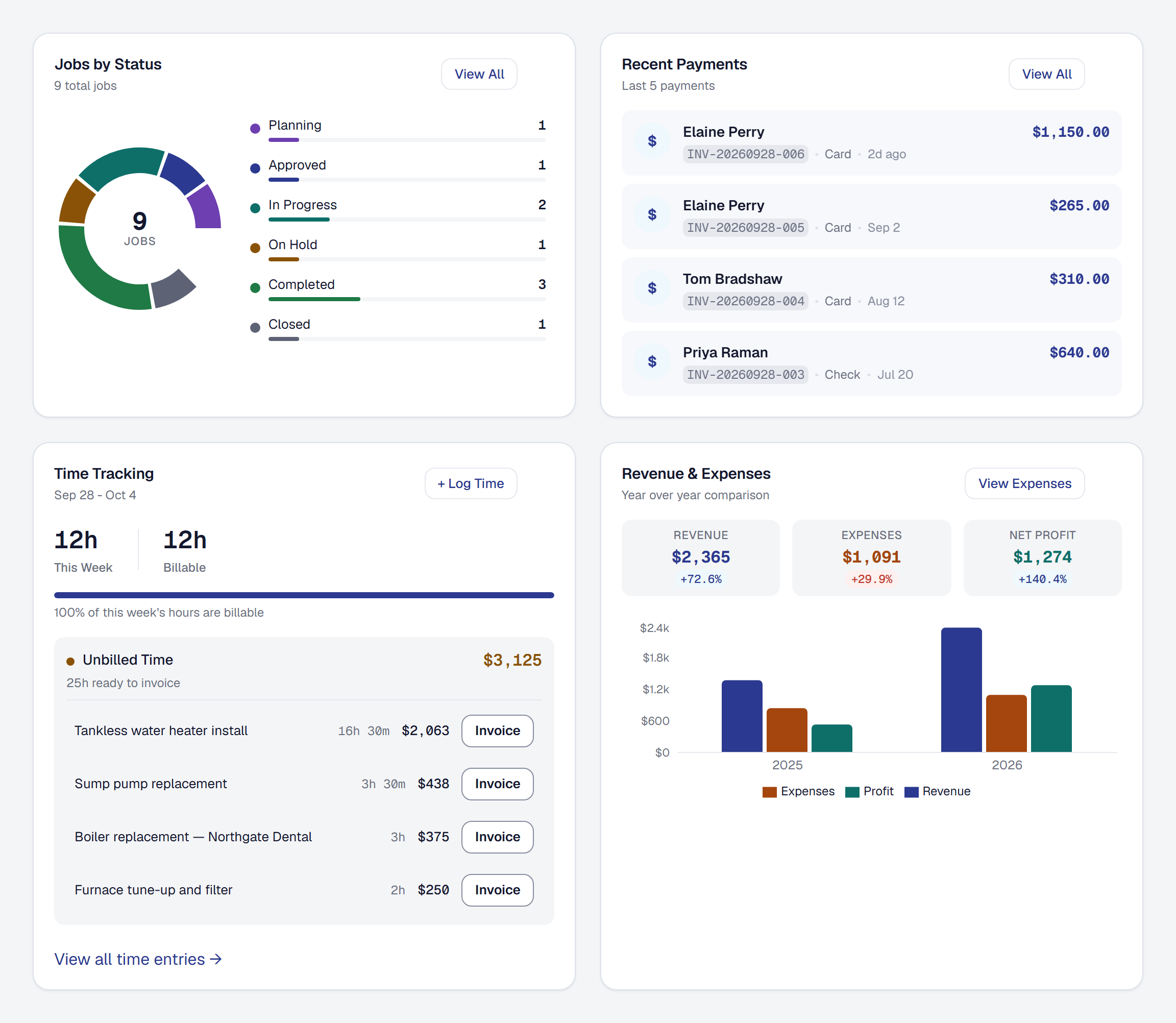Invoice the Sump pump replacement

[497, 784]
